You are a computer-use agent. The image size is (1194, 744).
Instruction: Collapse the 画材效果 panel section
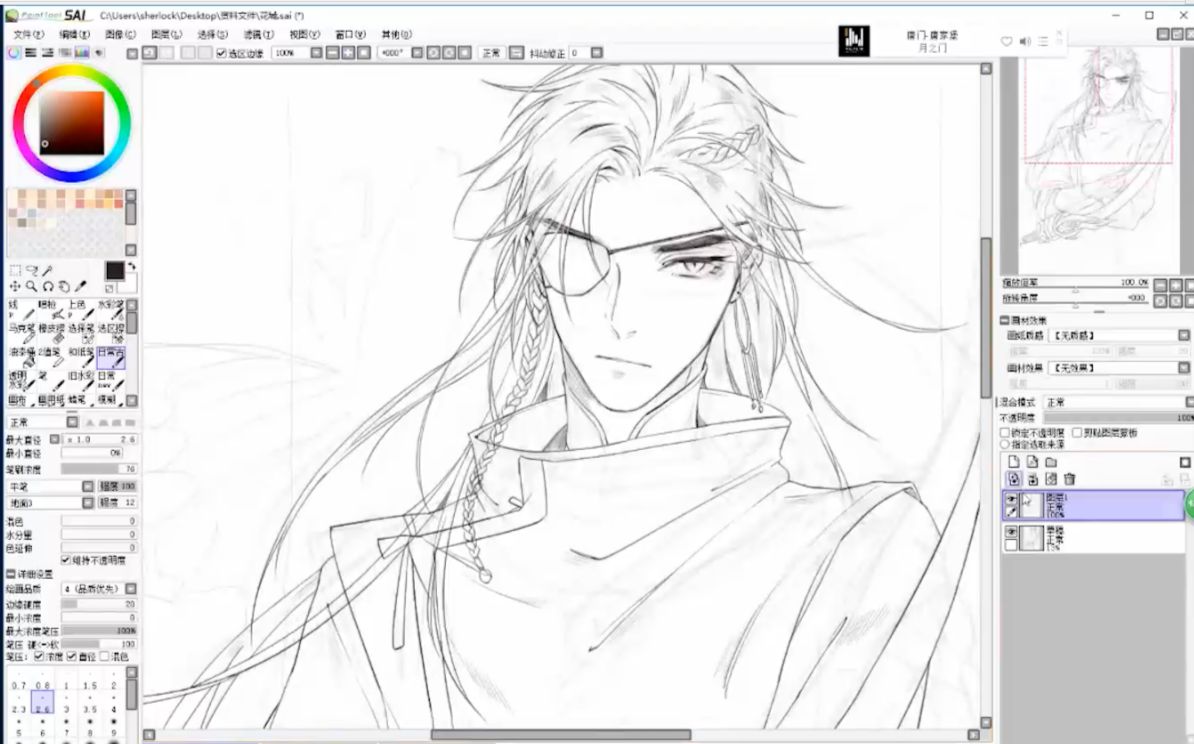click(x=1005, y=320)
